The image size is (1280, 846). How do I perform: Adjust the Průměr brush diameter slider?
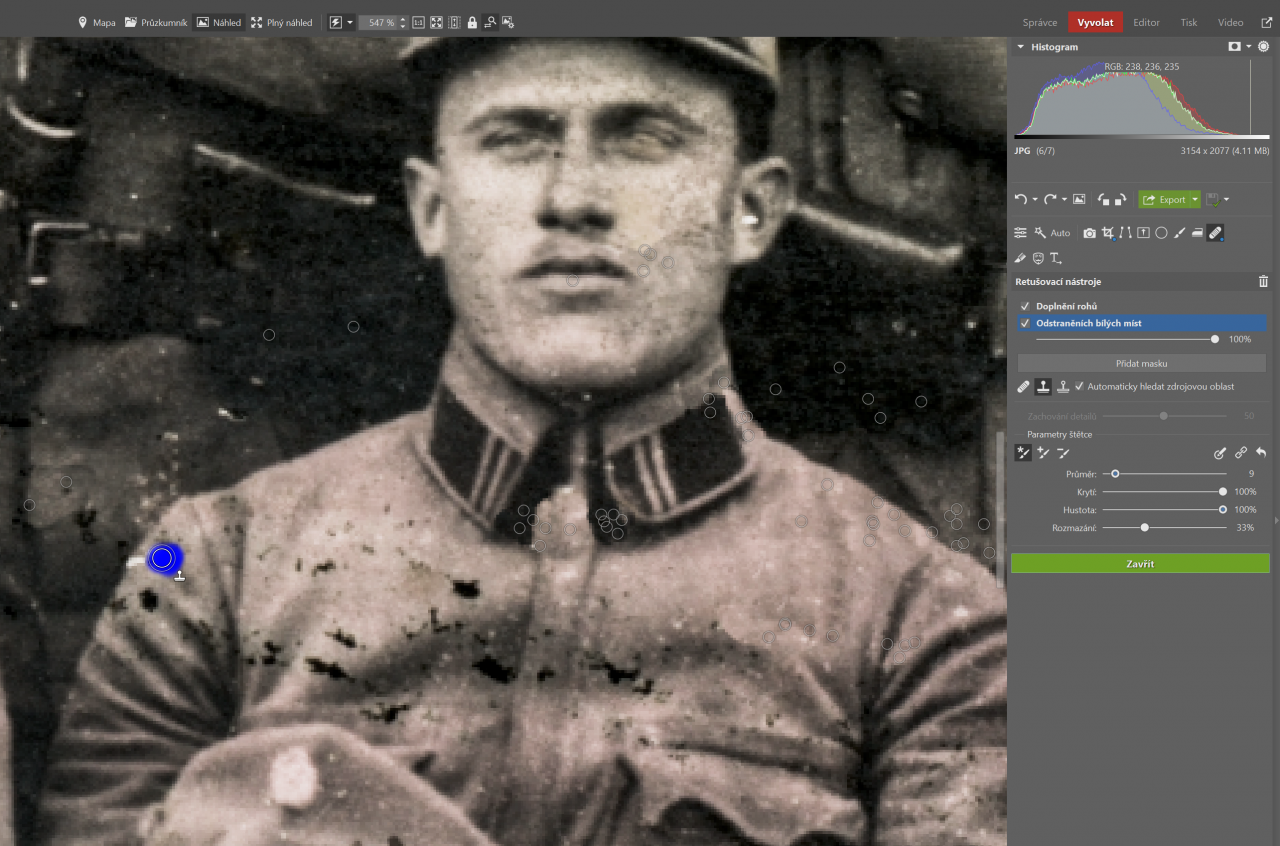[1163, 474]
